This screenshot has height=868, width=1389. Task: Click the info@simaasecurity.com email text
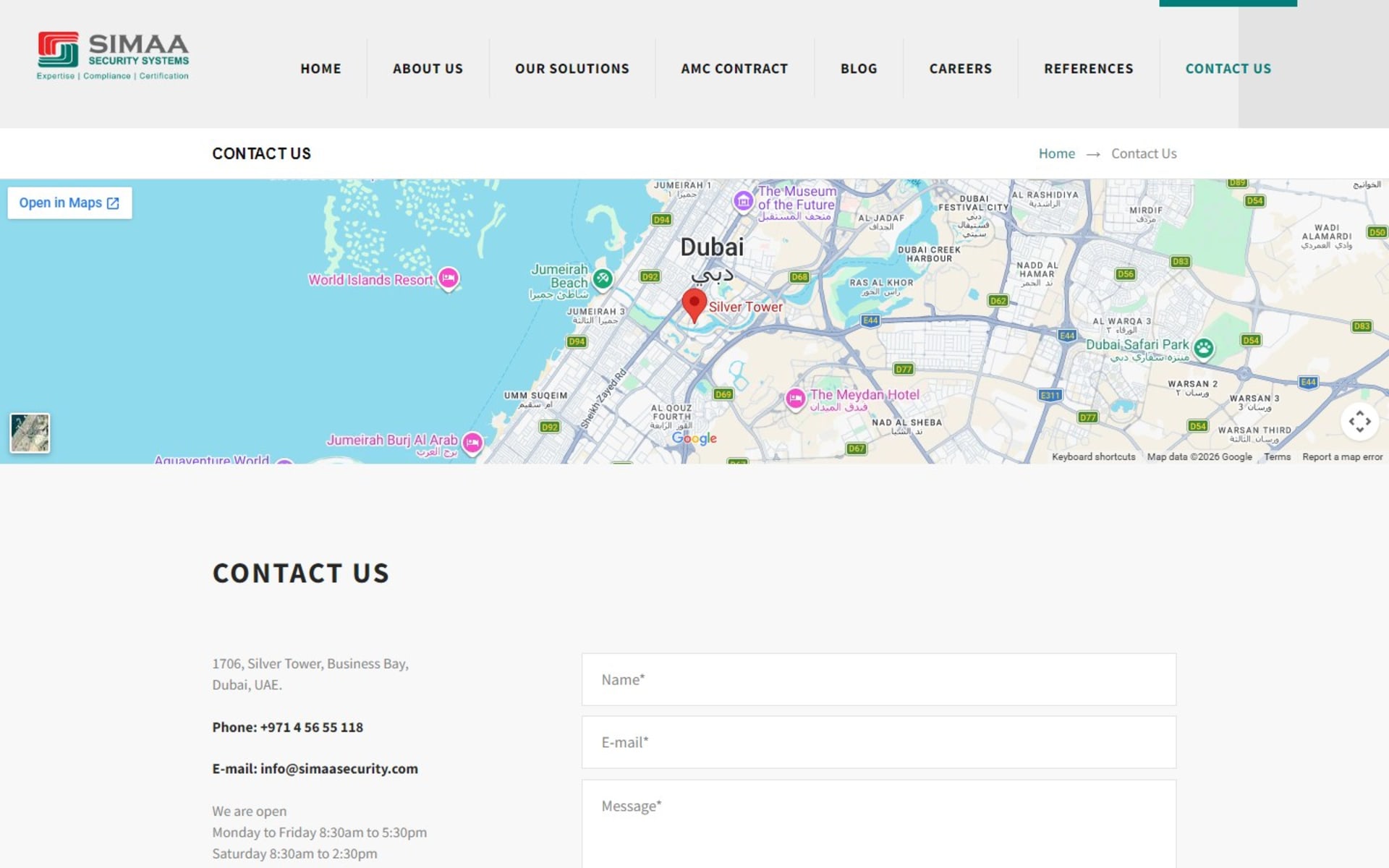coord(339,769)
